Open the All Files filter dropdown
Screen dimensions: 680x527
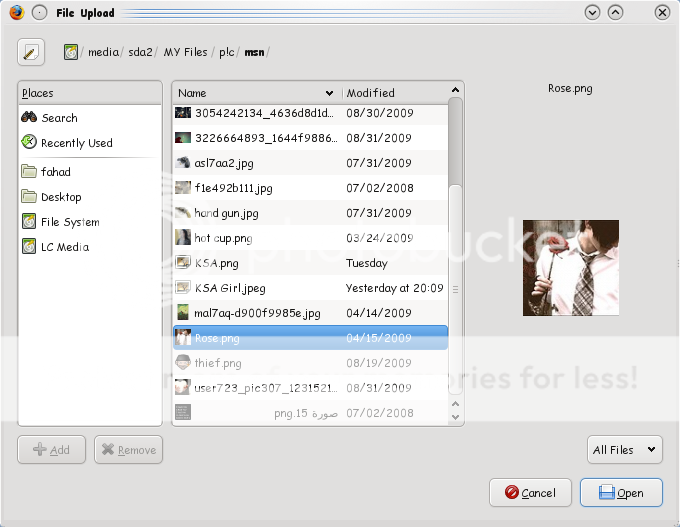click(x=624, y=450)
